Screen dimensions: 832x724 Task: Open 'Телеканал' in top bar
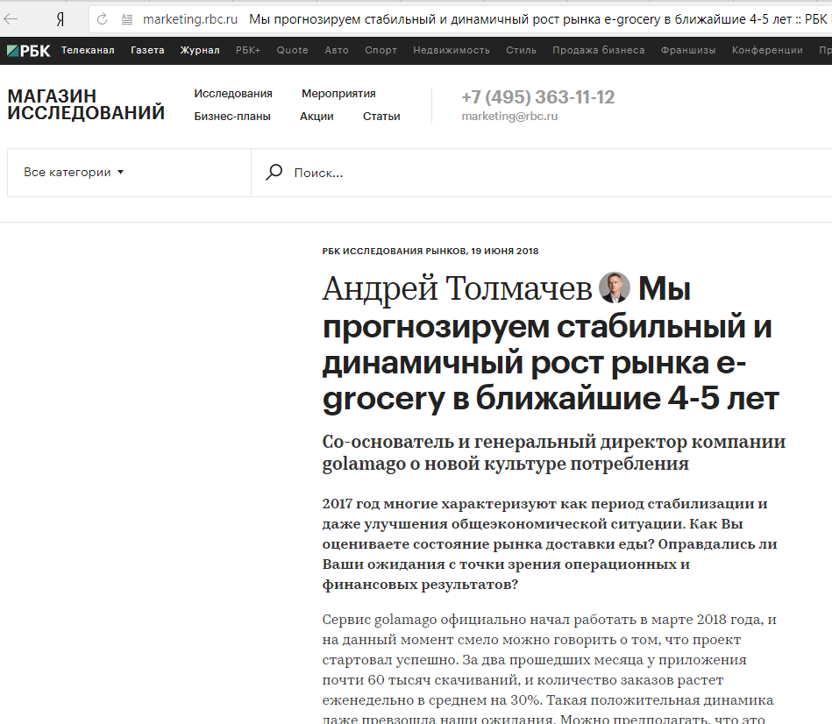click(x=88, y=50)
